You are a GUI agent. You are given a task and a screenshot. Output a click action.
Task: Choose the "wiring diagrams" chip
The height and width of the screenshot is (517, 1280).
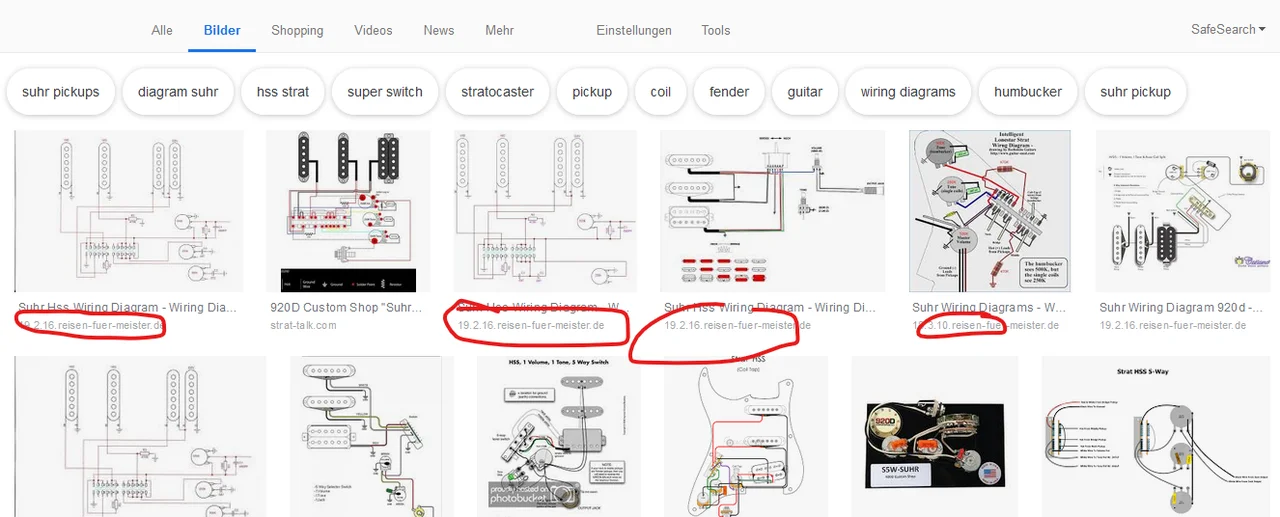pos(908,92)
